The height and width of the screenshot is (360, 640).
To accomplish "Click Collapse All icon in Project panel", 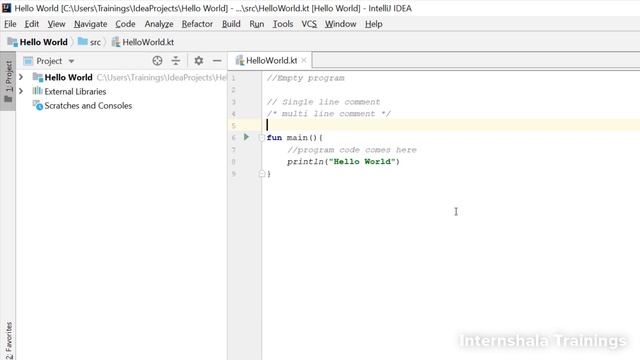I will pos(176,61).
